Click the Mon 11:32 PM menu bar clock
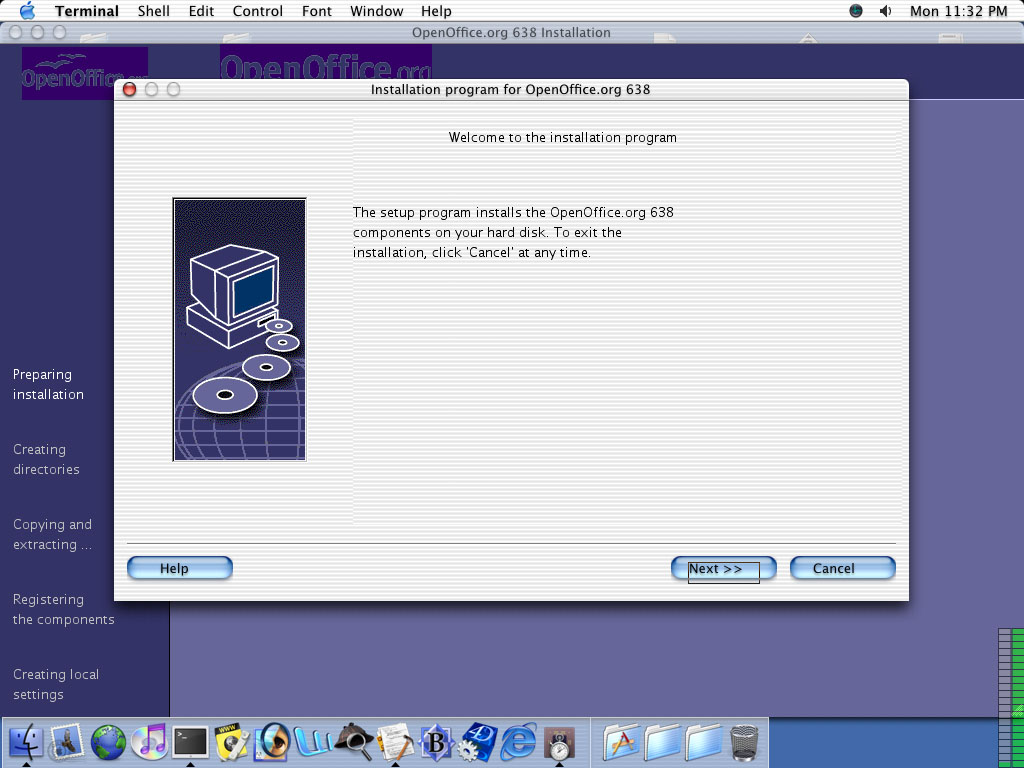Viewport: 1024px width, 768px height. [959, 11]
